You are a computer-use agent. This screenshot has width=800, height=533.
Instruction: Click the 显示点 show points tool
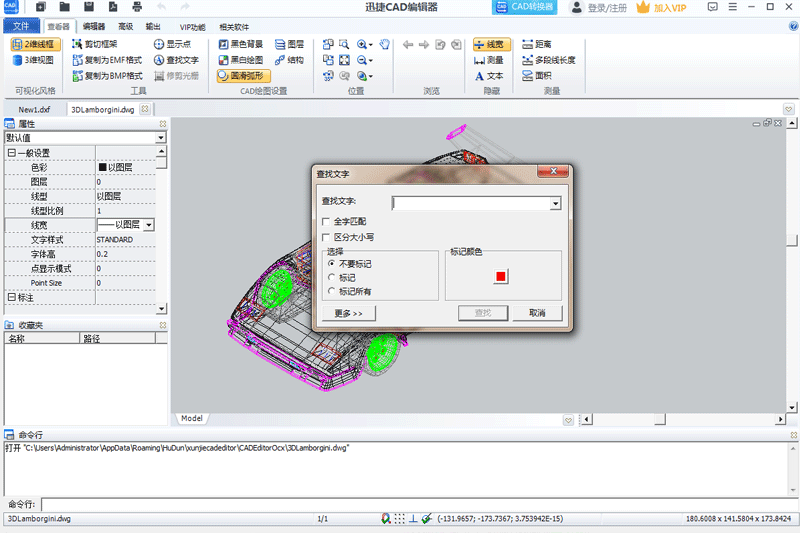172,44
